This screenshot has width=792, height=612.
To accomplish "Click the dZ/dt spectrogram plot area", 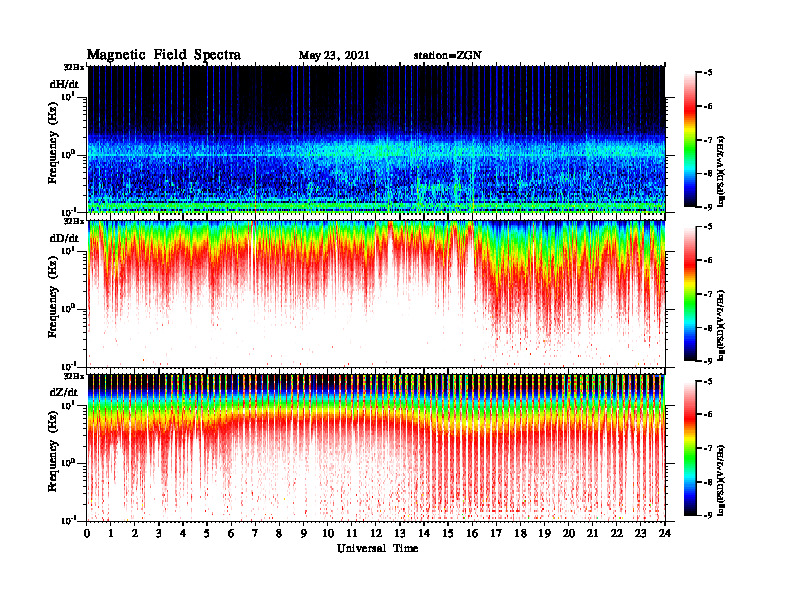I will tap(376, 447).
